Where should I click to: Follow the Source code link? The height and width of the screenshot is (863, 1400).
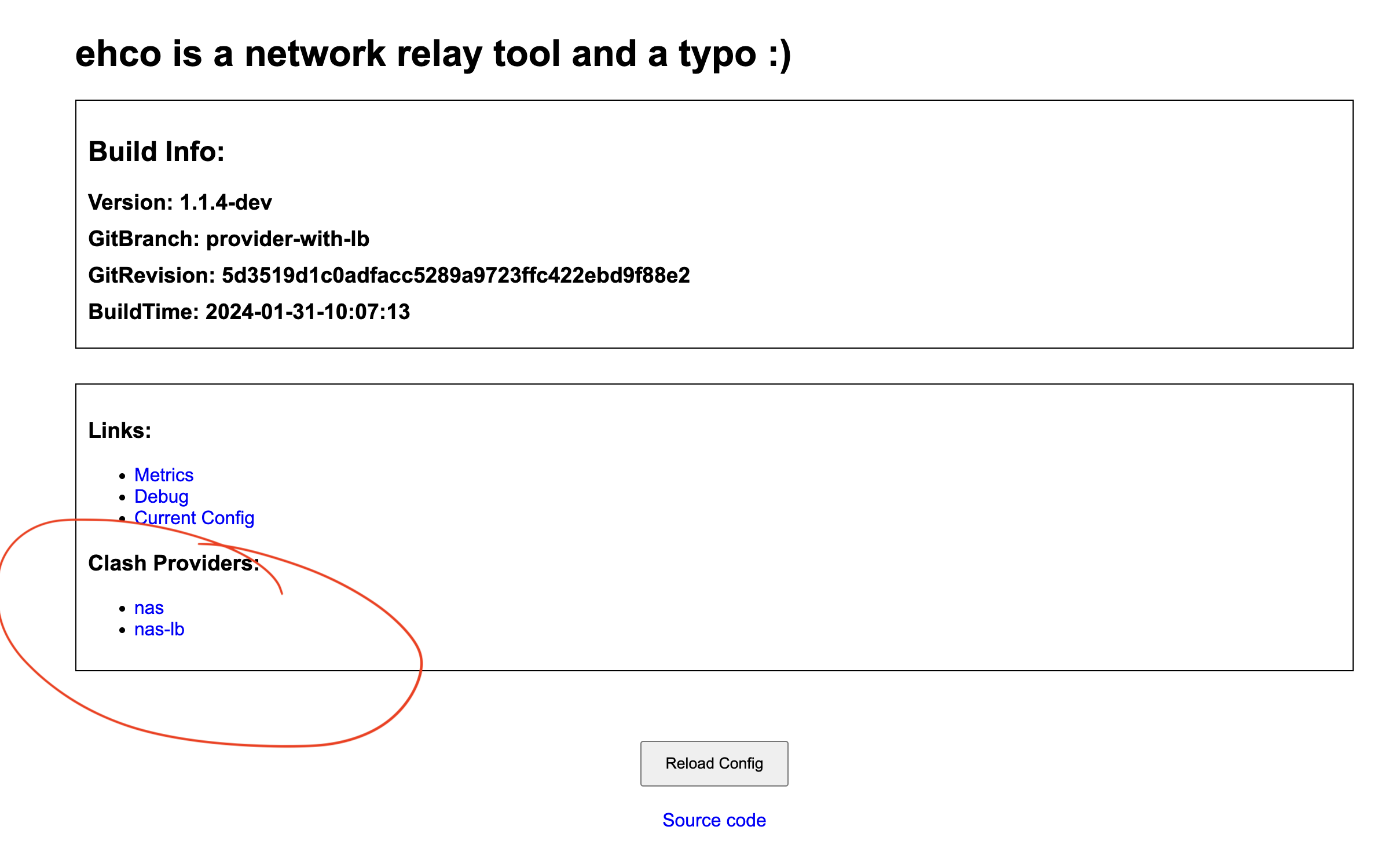coord(714,820)
